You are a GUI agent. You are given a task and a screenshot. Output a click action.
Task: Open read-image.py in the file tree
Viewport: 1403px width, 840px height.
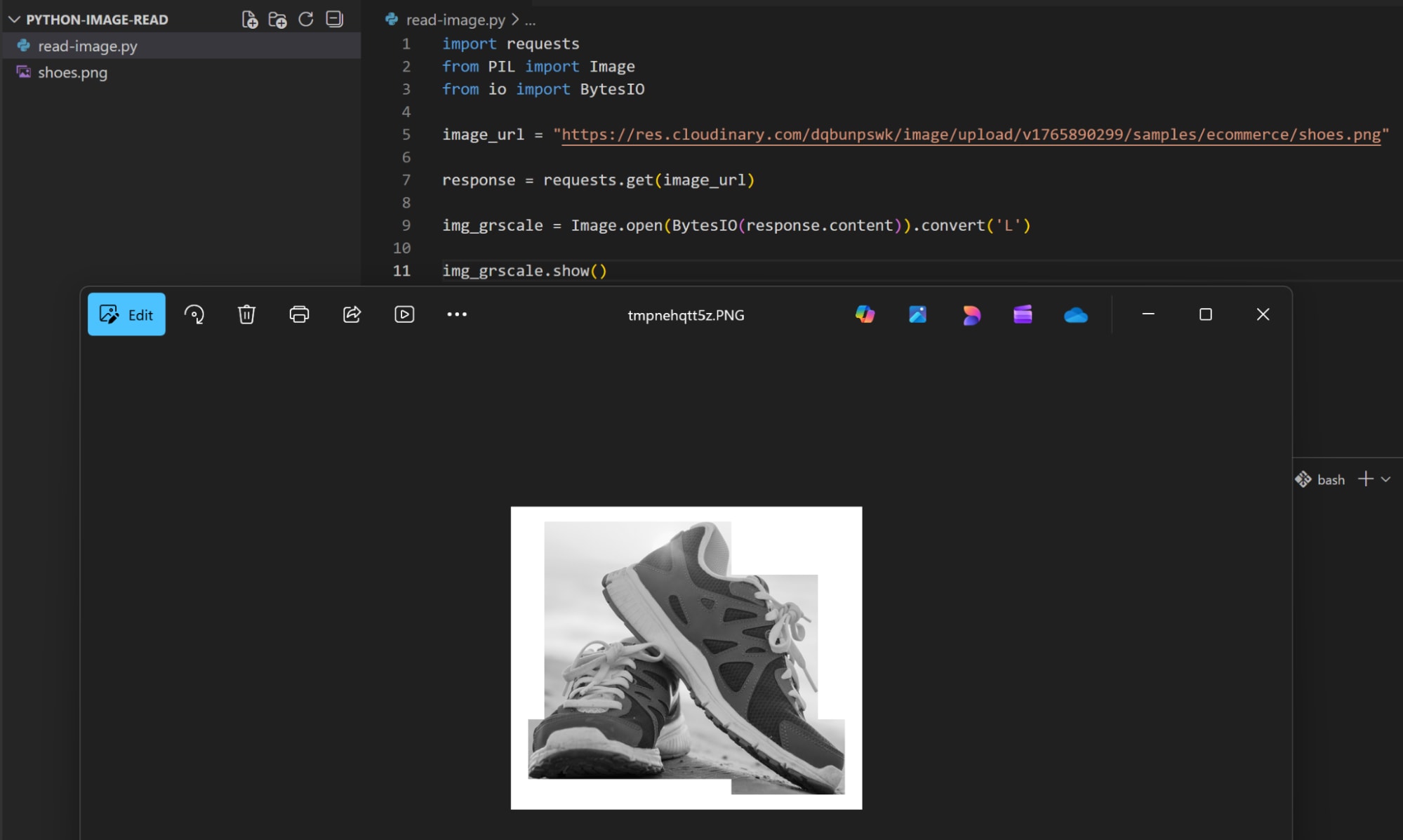[x=87, y=46]
